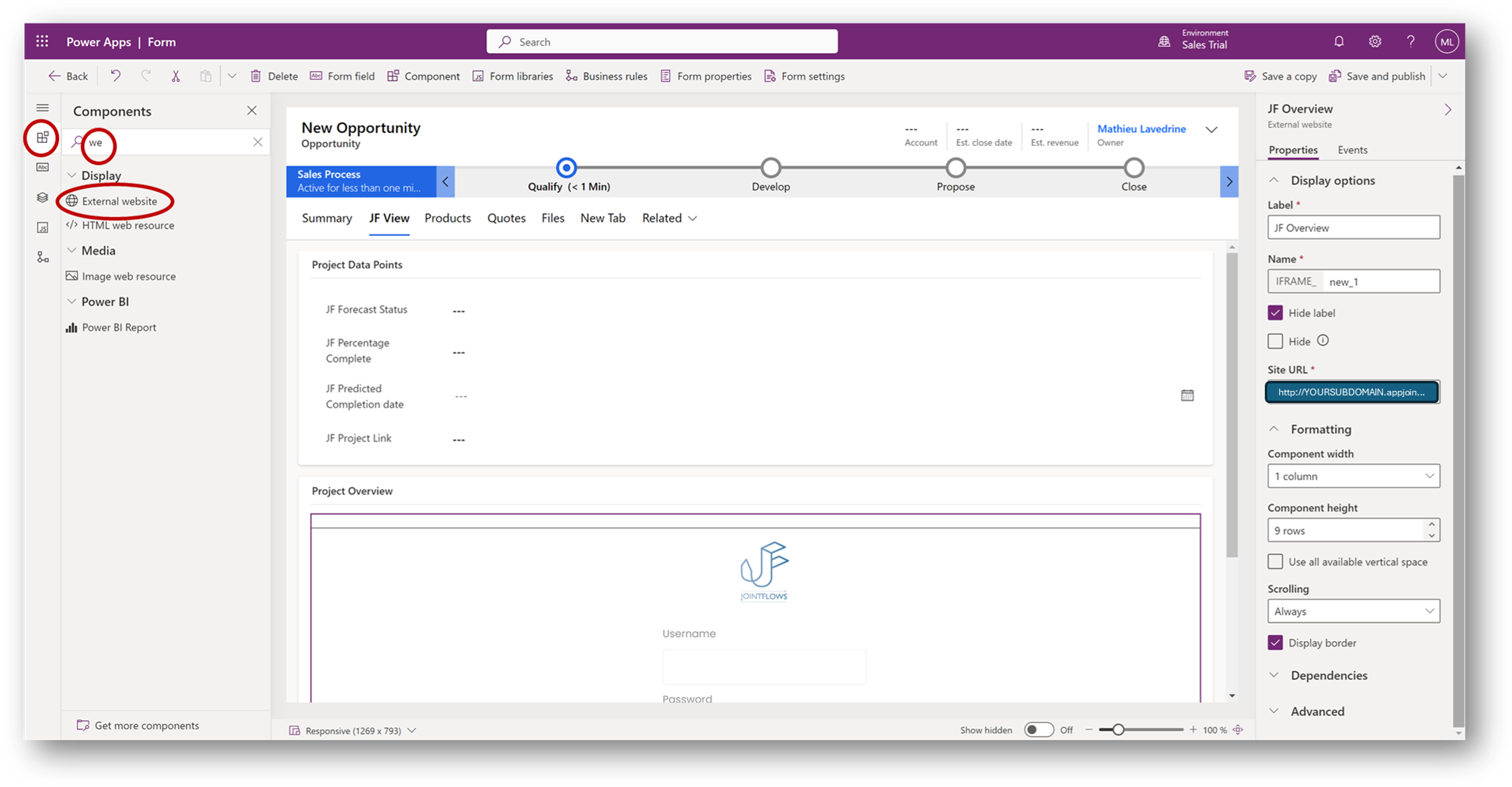Open the Component width dropdown
1512x787 pixels.
[x=1352, y=476]
